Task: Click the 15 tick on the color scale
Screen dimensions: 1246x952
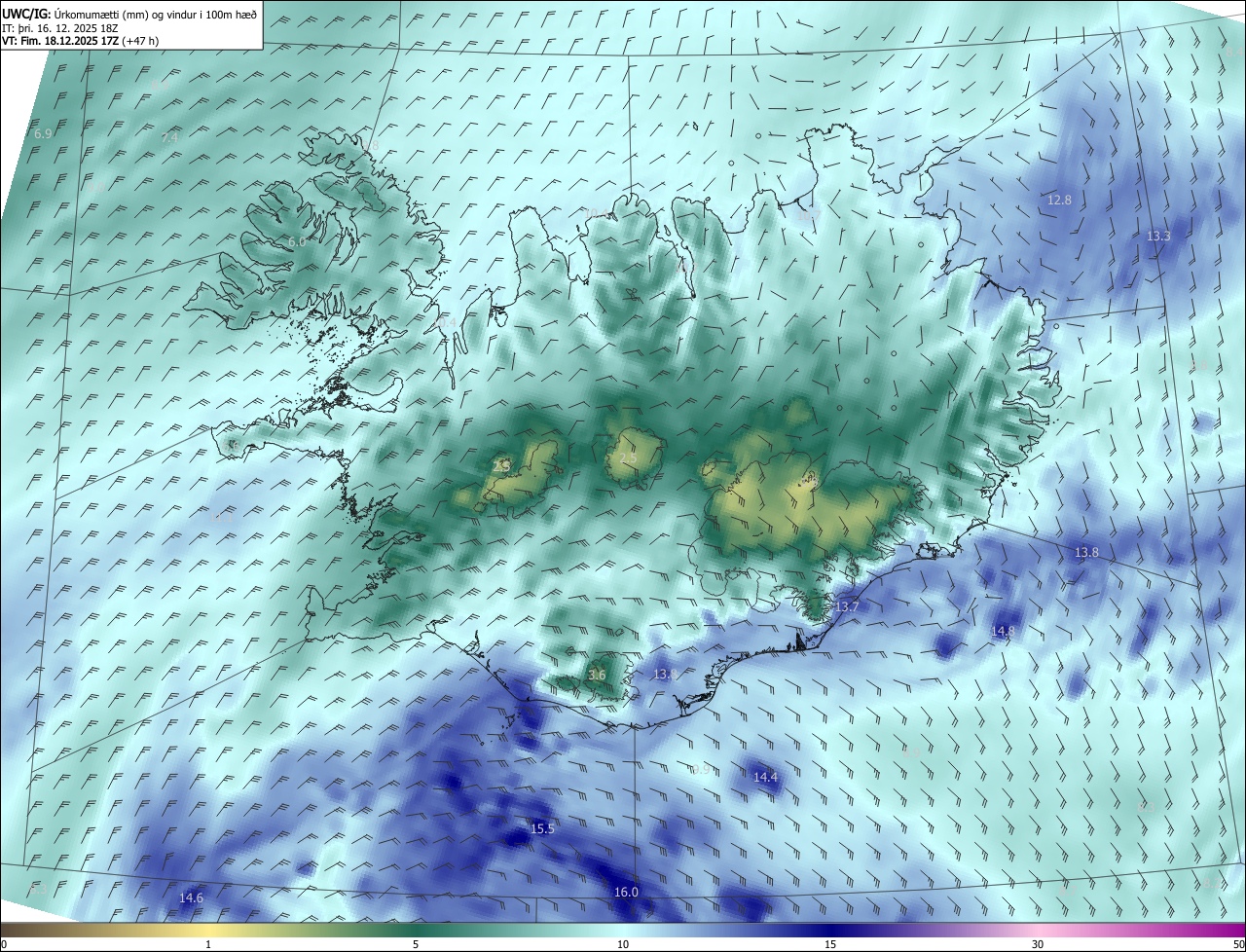Action: click(830, 944)
